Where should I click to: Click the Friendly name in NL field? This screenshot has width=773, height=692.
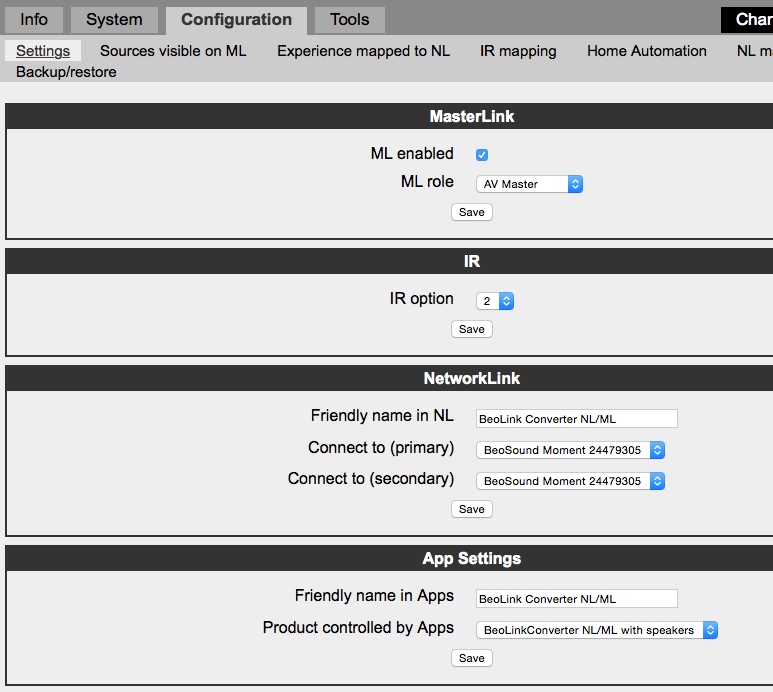[576, 419]
